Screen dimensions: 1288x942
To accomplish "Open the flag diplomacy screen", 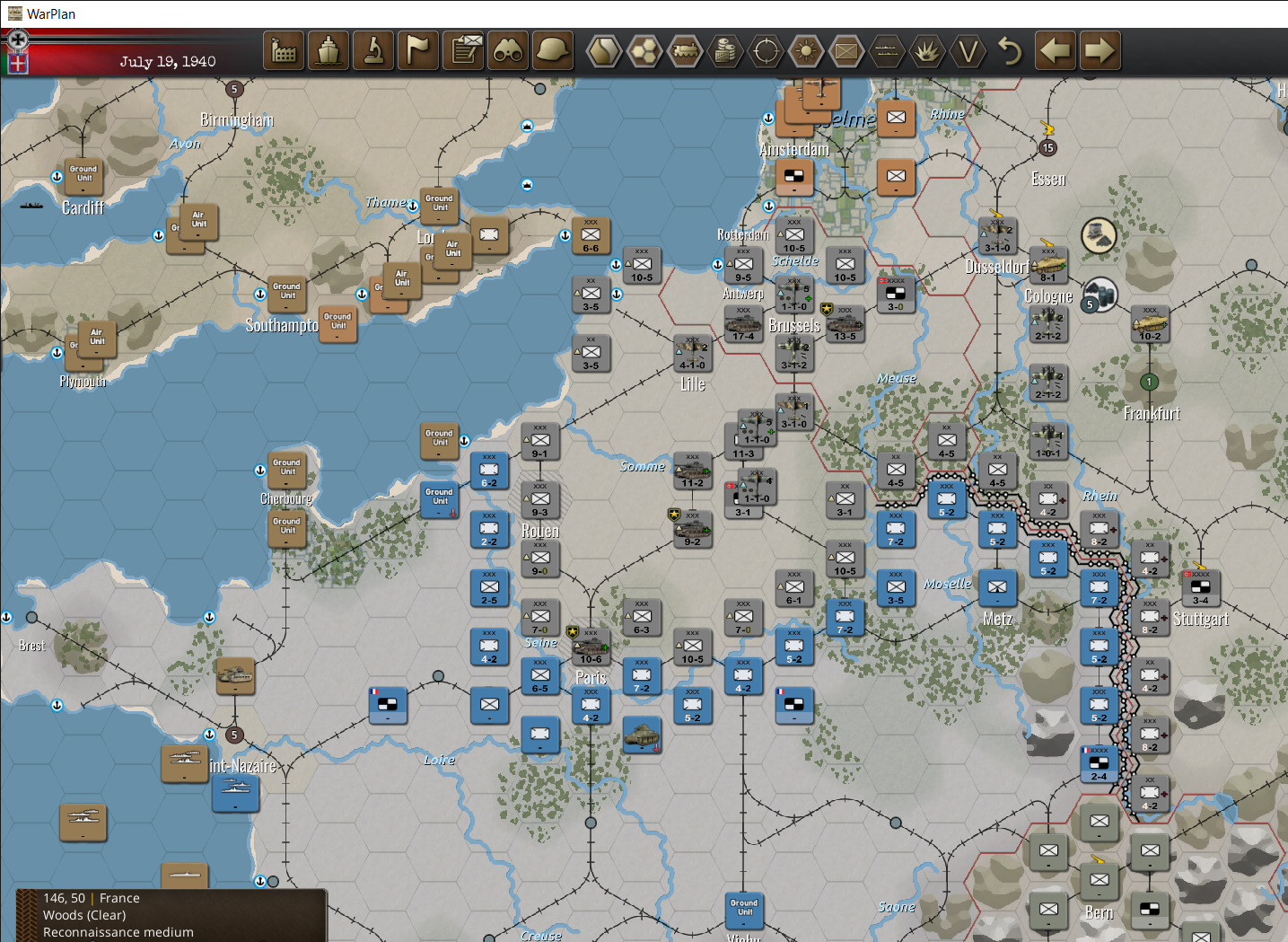I will (419, 51).
